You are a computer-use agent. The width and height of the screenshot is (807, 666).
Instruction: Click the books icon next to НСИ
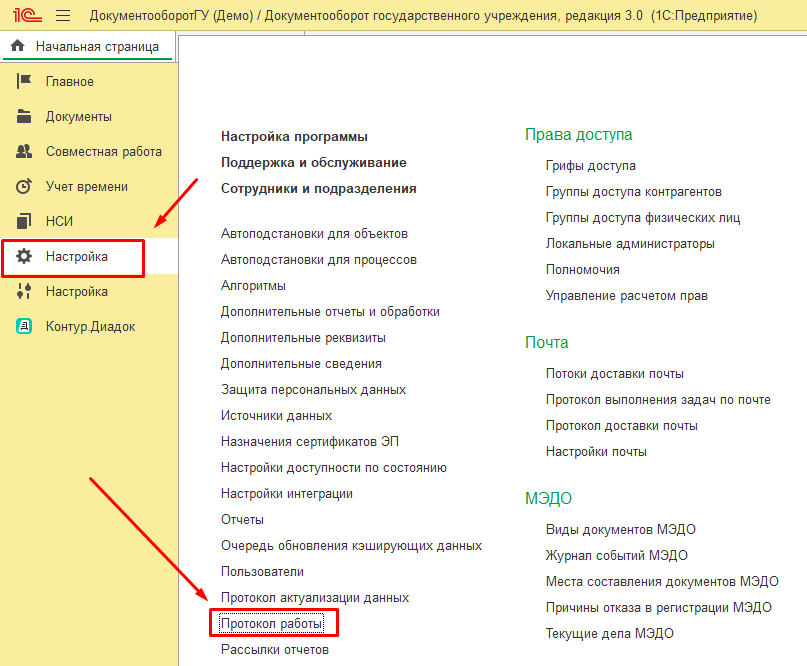(24, 221)
